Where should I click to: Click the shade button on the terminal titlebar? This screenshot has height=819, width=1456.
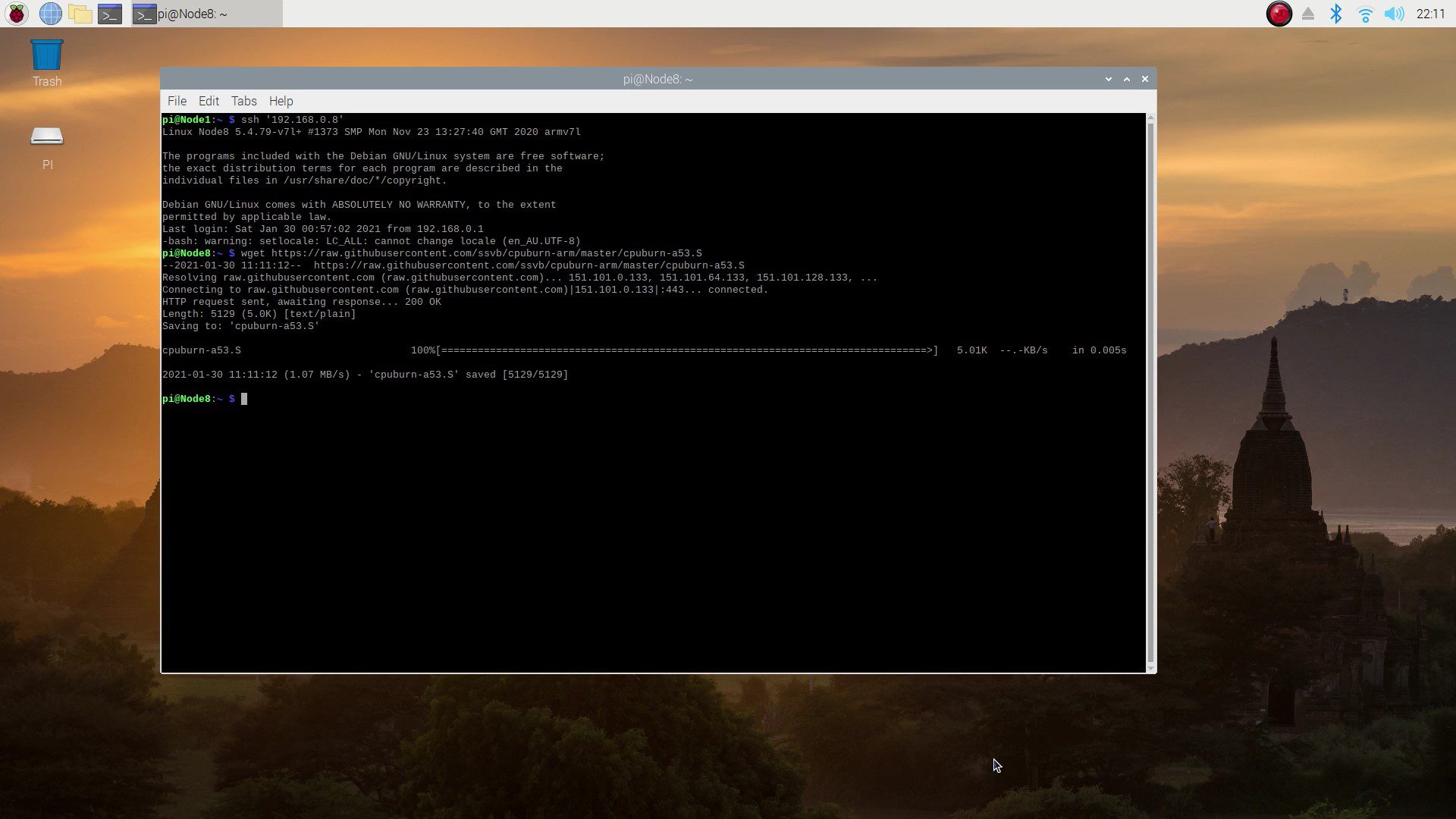click(1127, 78)
